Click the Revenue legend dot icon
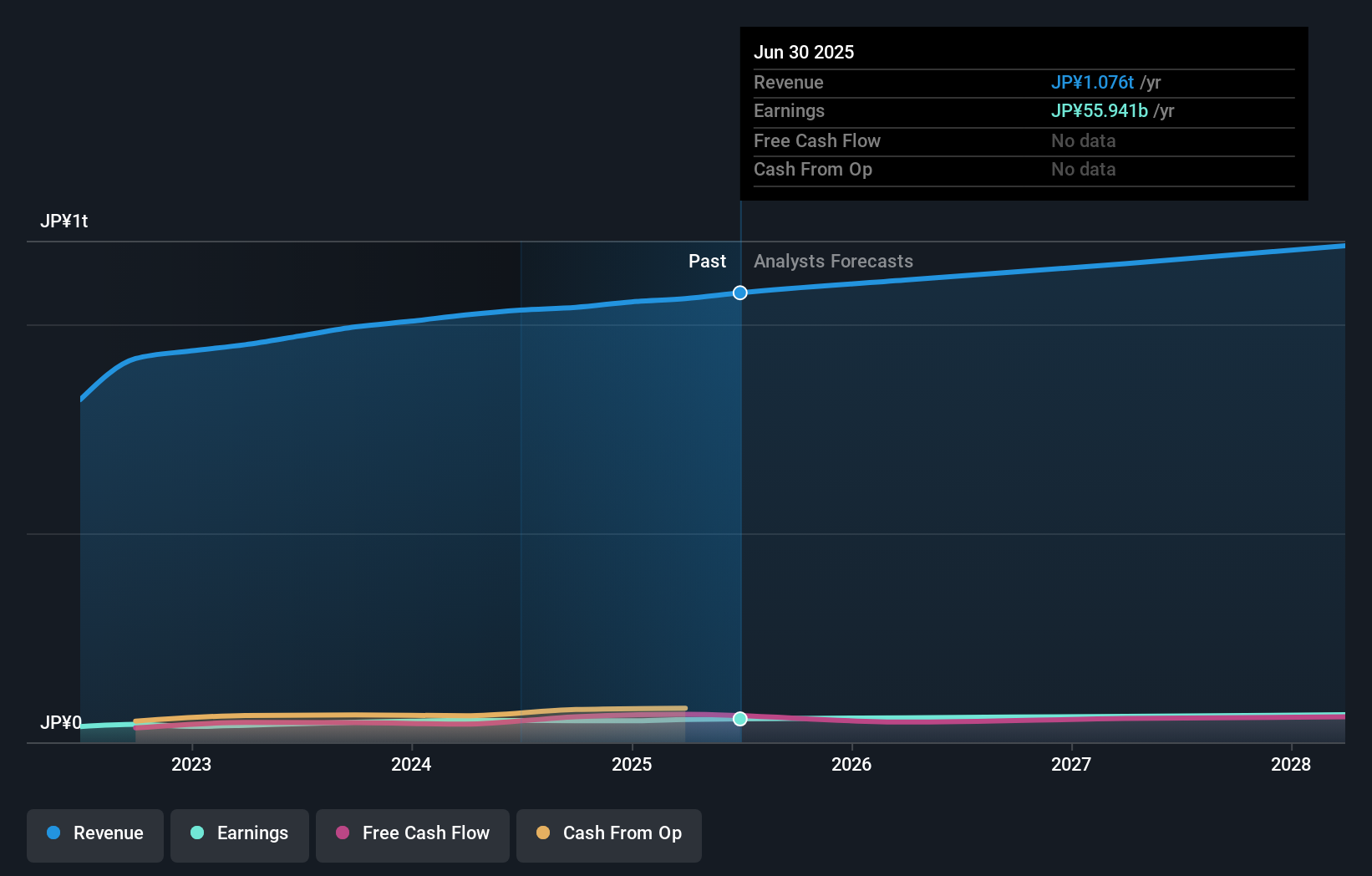This screenshot has height=876, width=1372. point(52,833)
